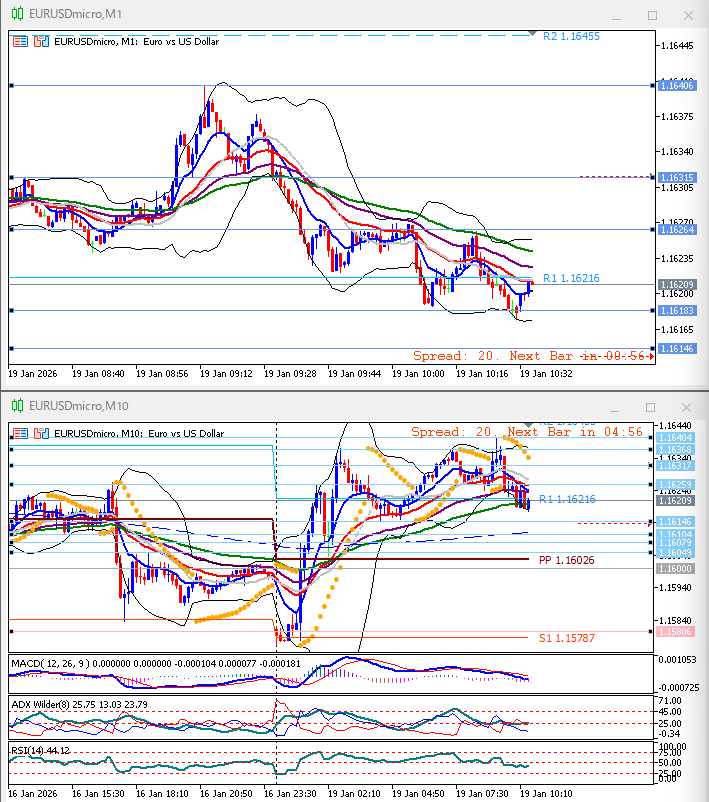Click the chart shift triangle on M1 chart
709x802 pixels.
coord(532,34)
